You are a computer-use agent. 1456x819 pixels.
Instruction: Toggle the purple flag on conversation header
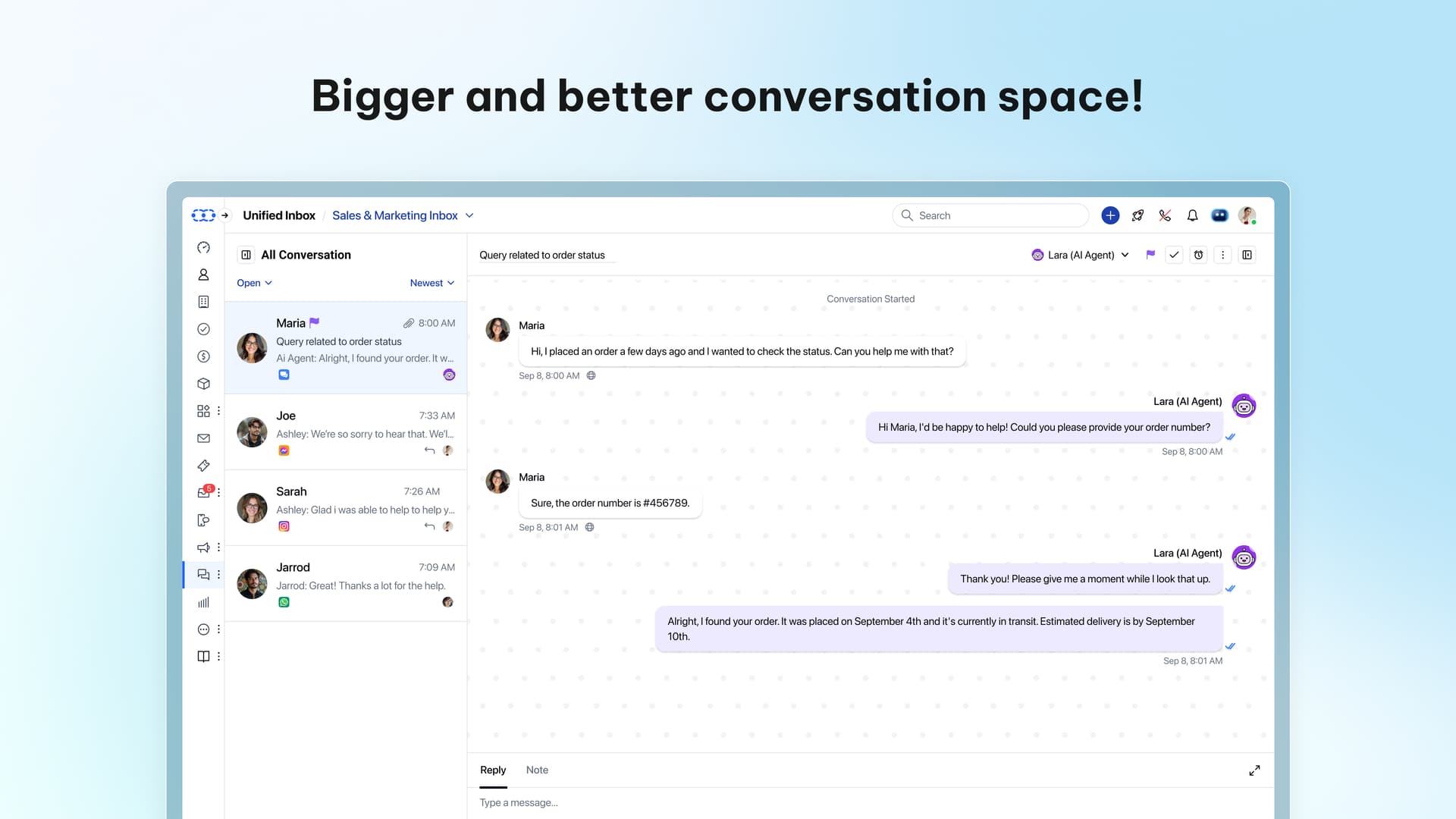pyautogui.click(x=1150, y=256)
